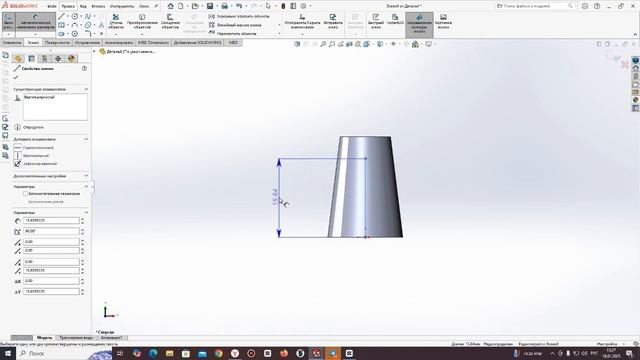The image size is (640, 360).
Task: Open the View menu
Action: pos(83,6)
